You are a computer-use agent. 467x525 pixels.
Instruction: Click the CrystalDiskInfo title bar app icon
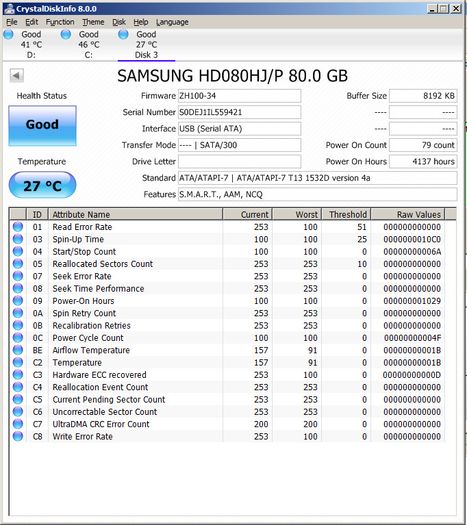click(x=9, y=9)
